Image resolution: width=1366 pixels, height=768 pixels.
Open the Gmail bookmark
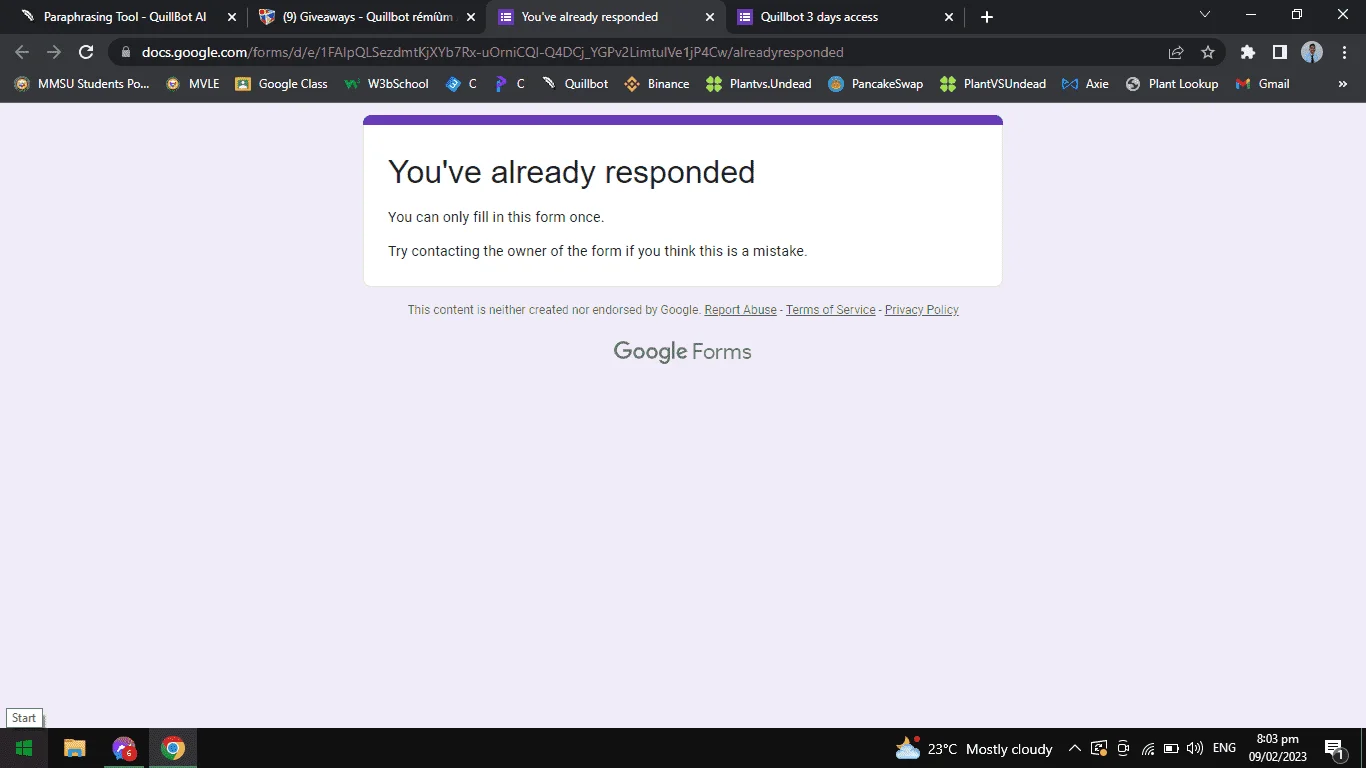1262,84
